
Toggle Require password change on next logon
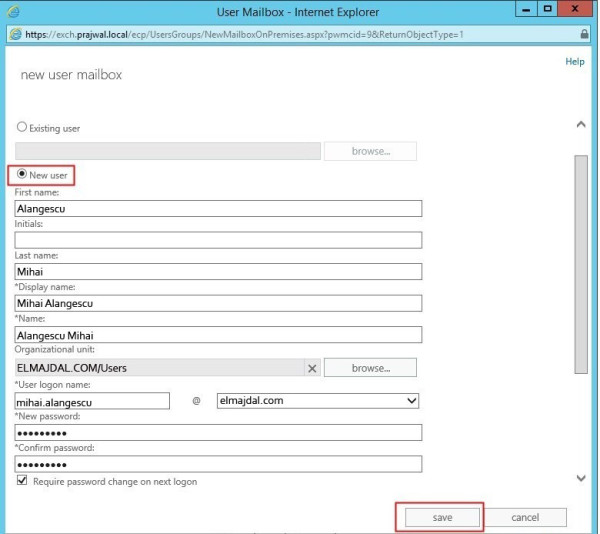pos(22,482)
